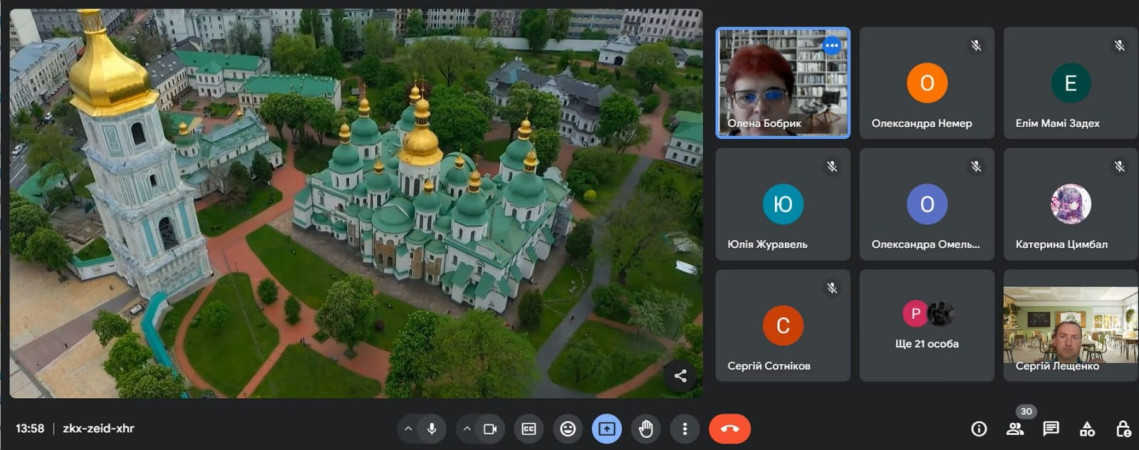Open options on Олена Бобрик's tile
The width and height of the screenshot is (1139, 450).
pyautogui.click(x=831, y=46)
